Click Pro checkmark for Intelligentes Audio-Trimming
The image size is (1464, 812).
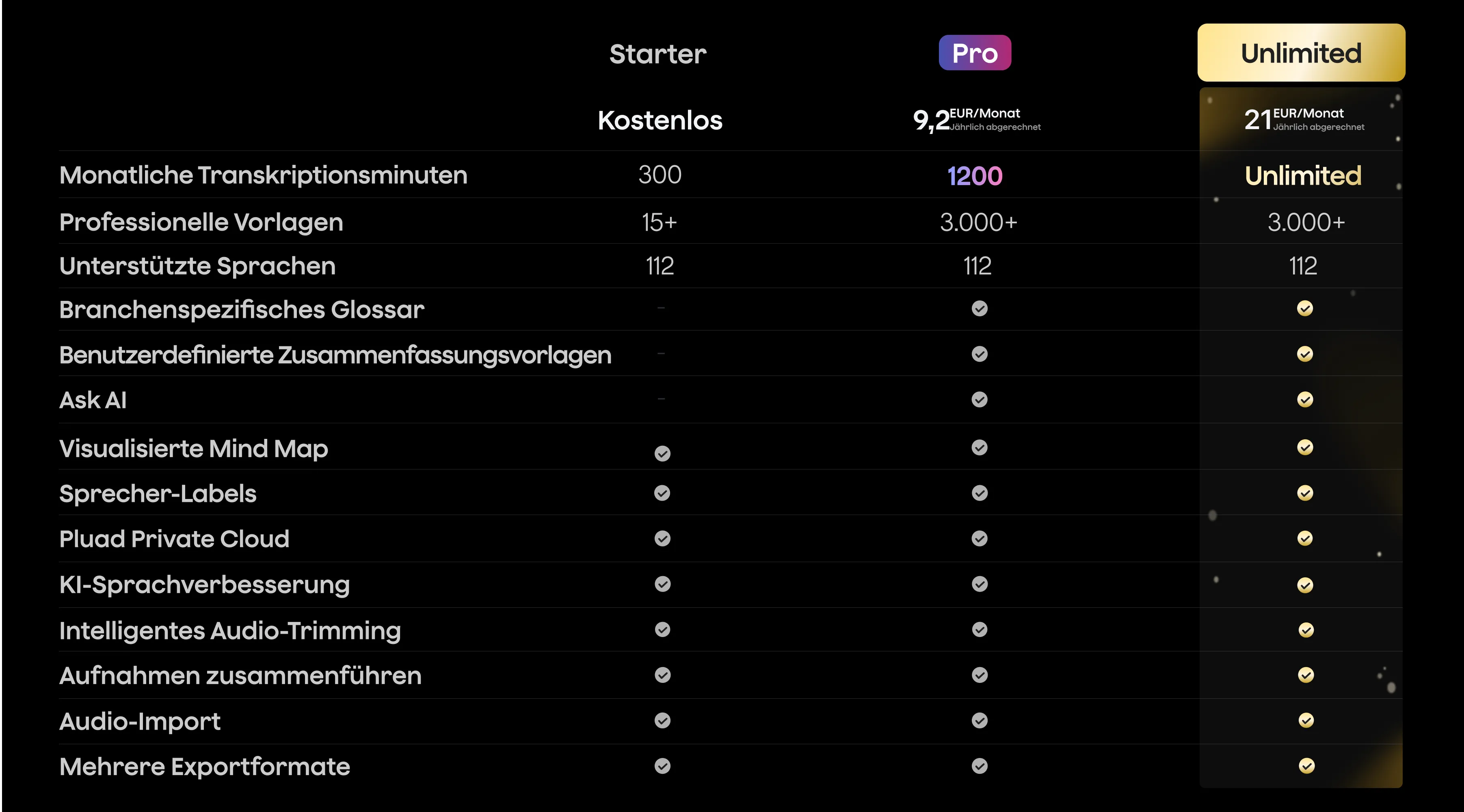[979, 630]
